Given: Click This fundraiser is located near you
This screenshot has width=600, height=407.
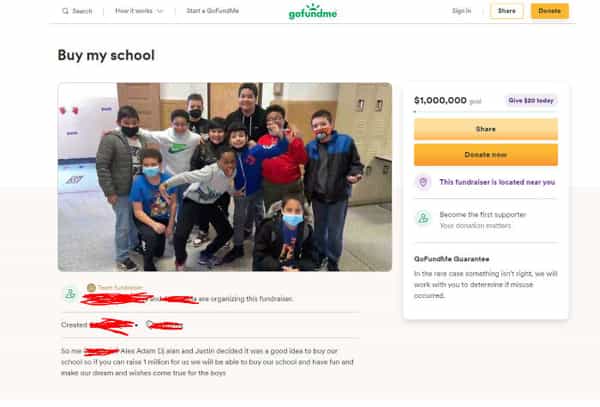Looking at the screenshot, I should point(497,182).
